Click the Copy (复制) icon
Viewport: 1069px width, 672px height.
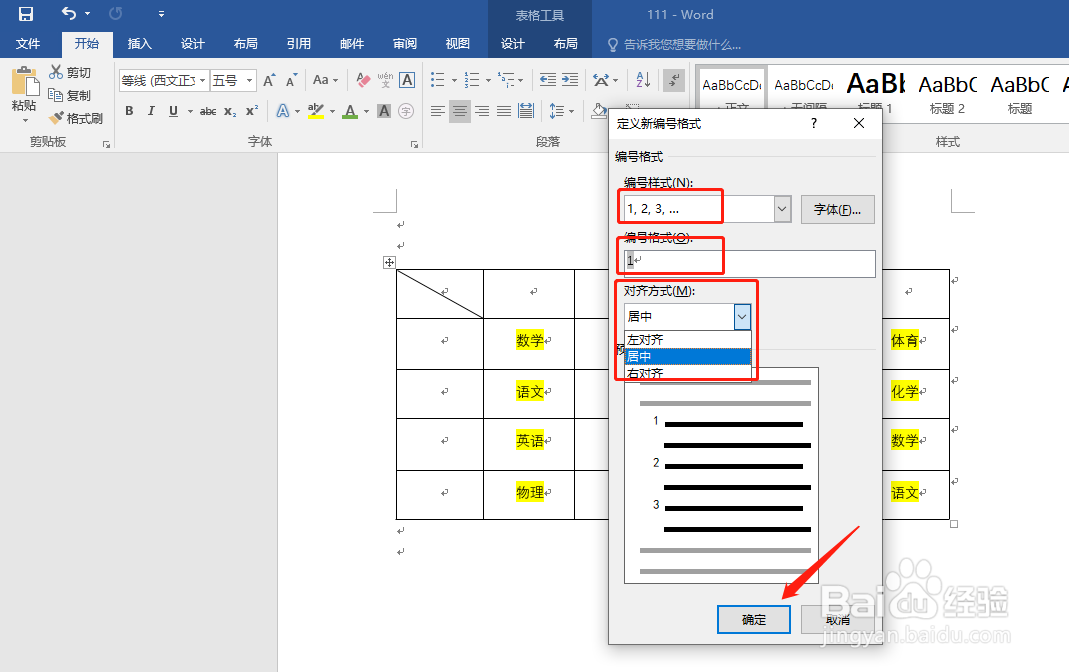(56, 95)
